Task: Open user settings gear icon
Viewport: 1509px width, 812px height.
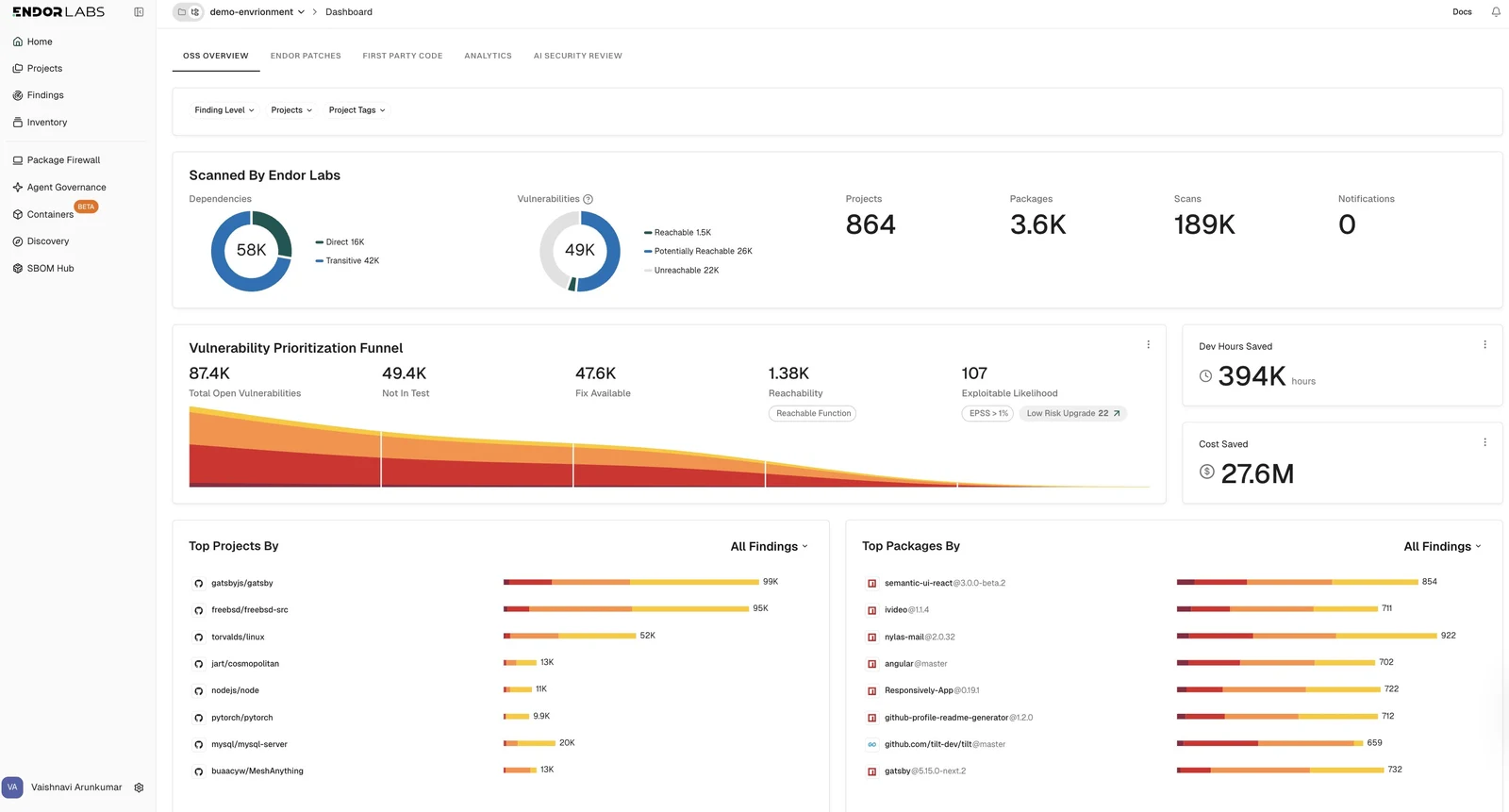Action: click(x=139, y=787)
